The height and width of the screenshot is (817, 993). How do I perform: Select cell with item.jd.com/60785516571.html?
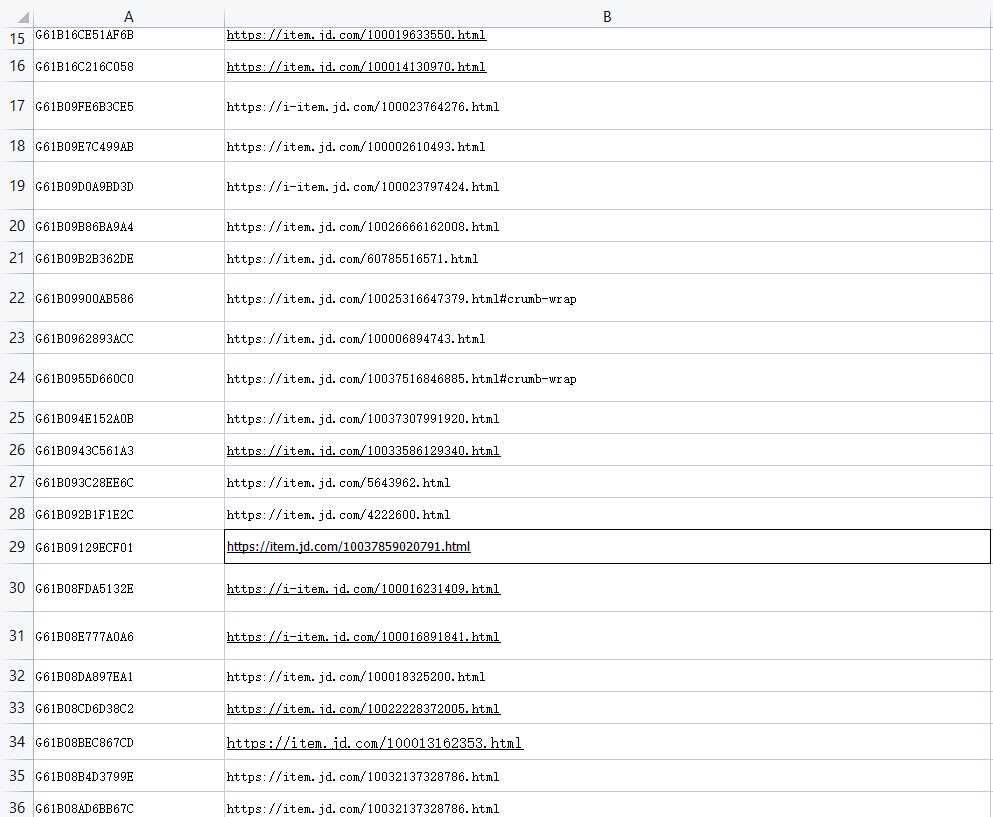tap(607, 258)
